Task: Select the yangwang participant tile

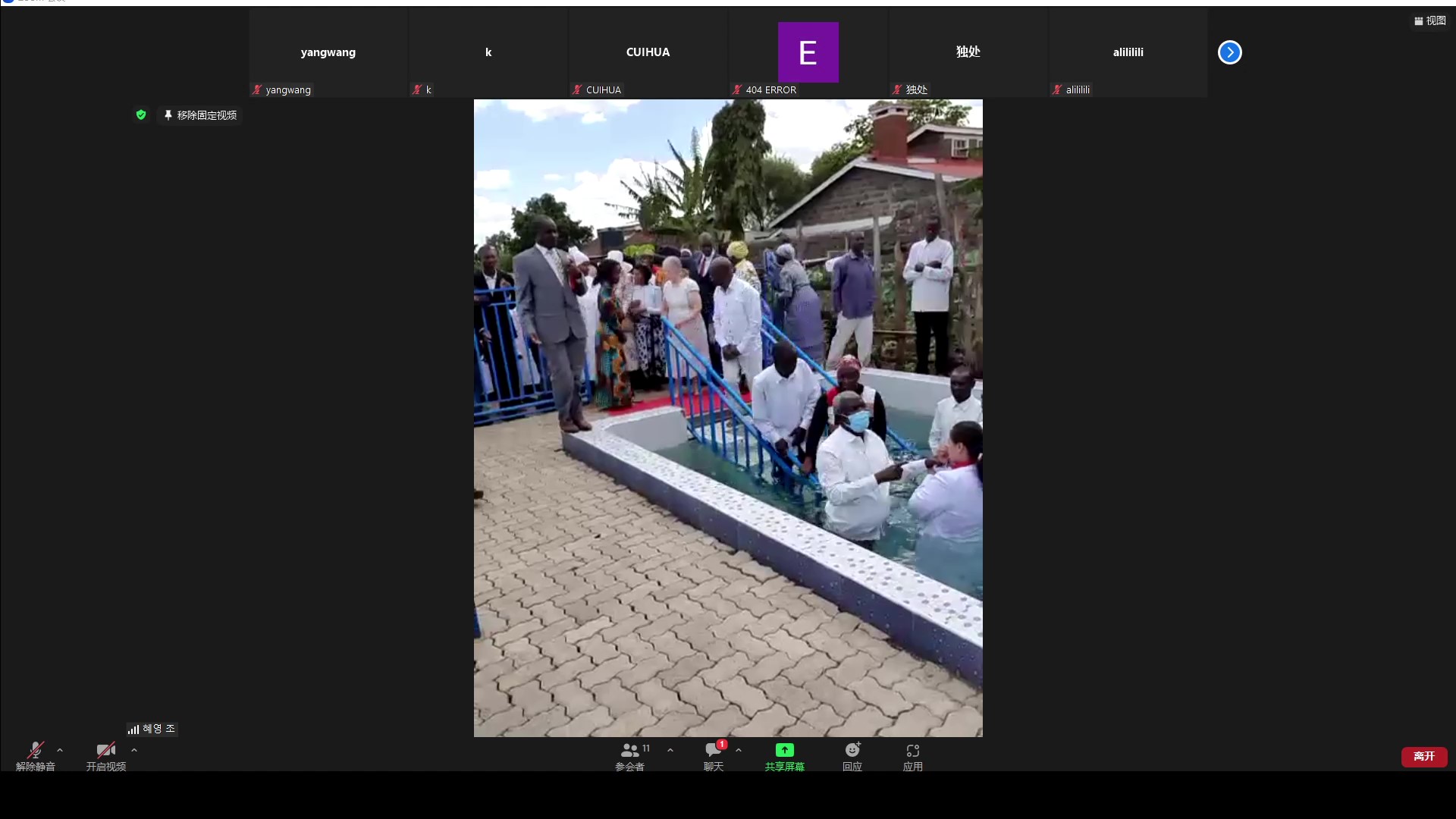Action: pyautogui.click(x=328, y=52)
